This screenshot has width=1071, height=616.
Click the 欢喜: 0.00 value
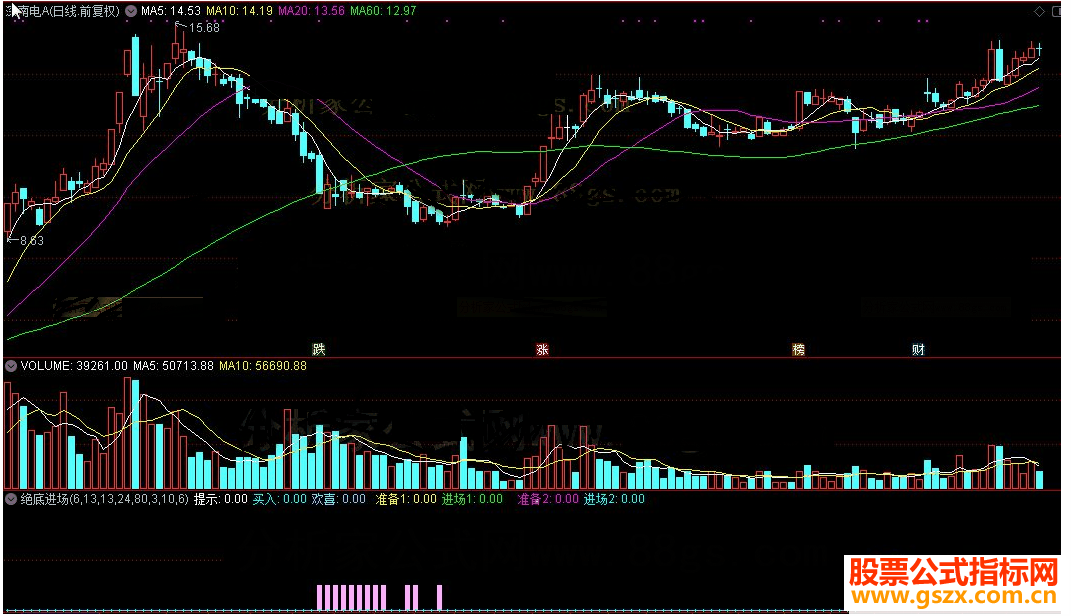pos(339,499)
